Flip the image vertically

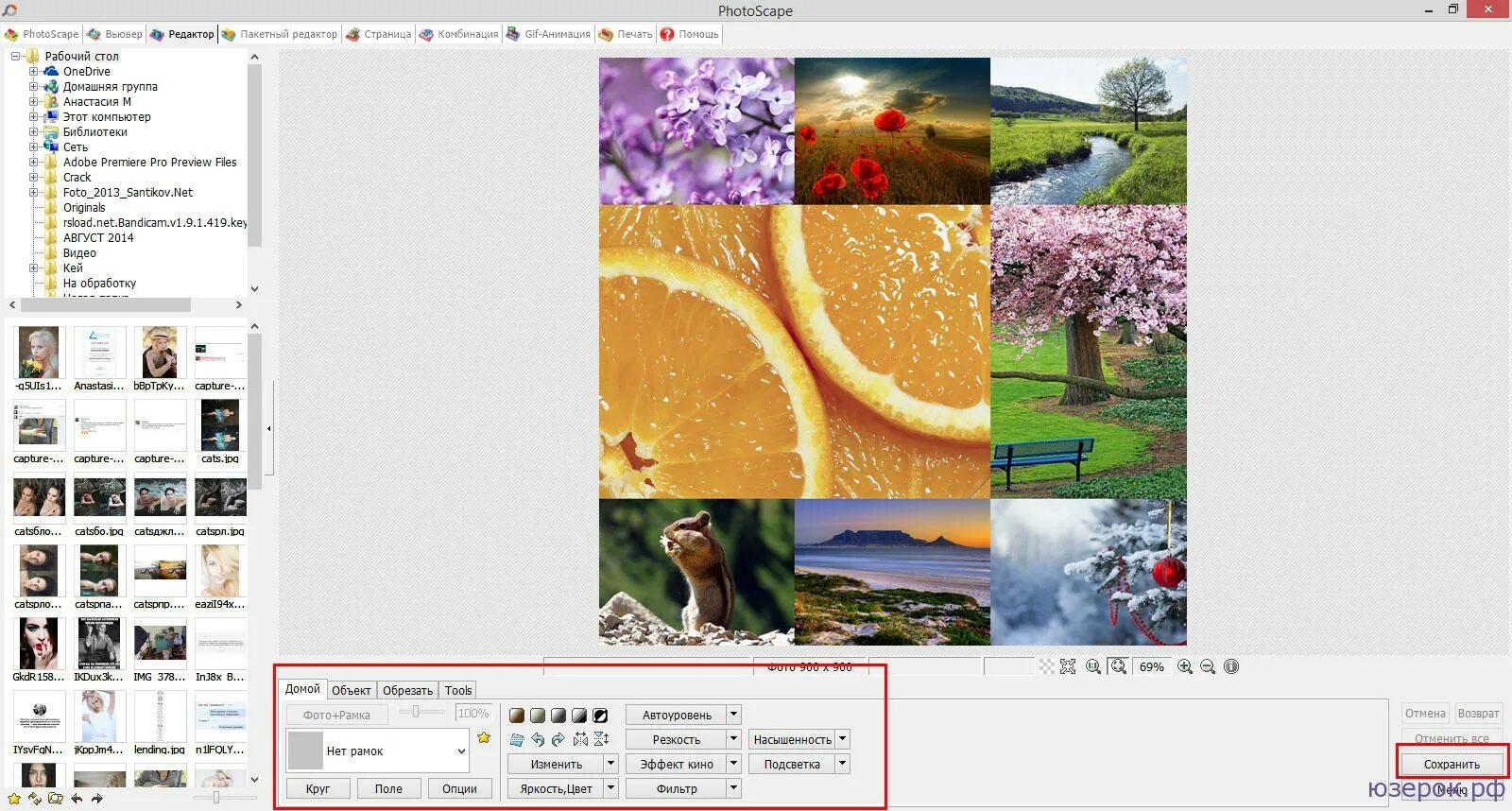click(x=601, y=739)
